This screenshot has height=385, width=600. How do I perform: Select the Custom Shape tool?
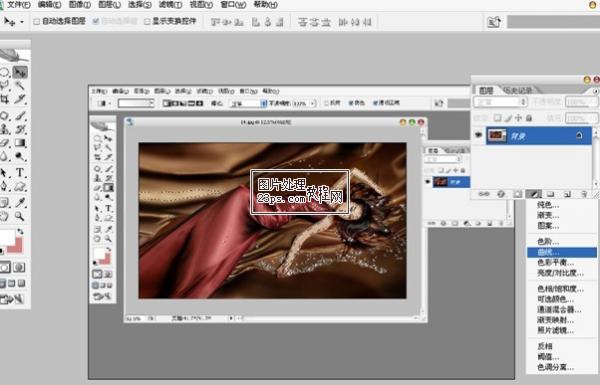20,186
